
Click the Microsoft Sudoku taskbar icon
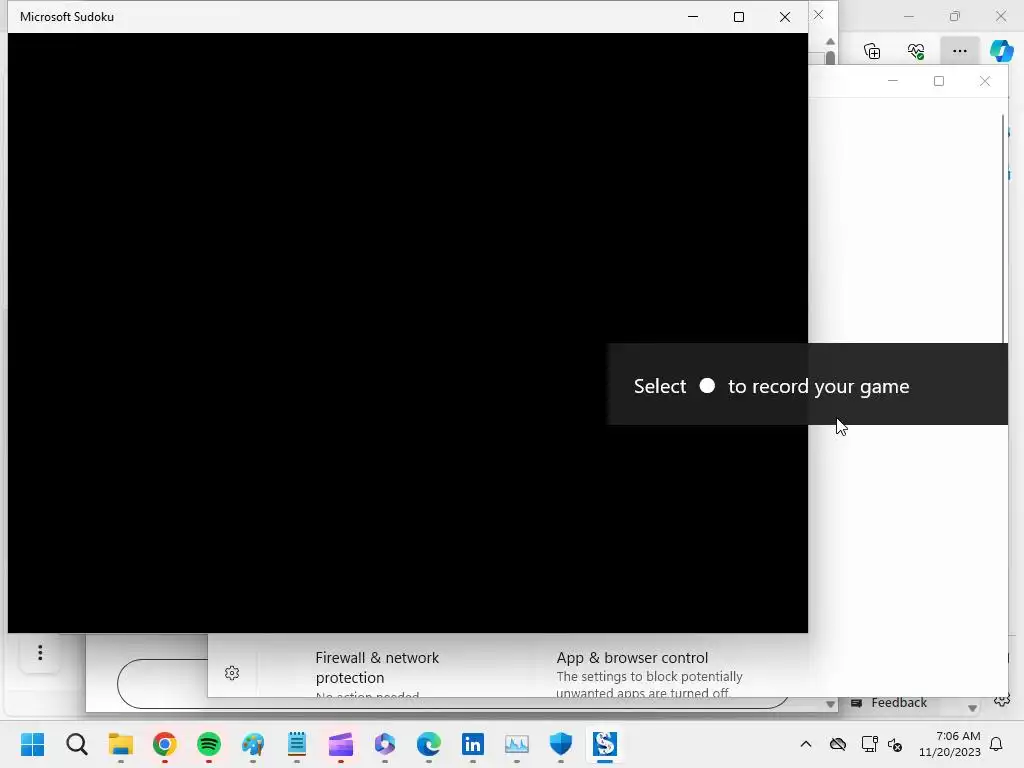pyautogui.click(x=605, y=744)
